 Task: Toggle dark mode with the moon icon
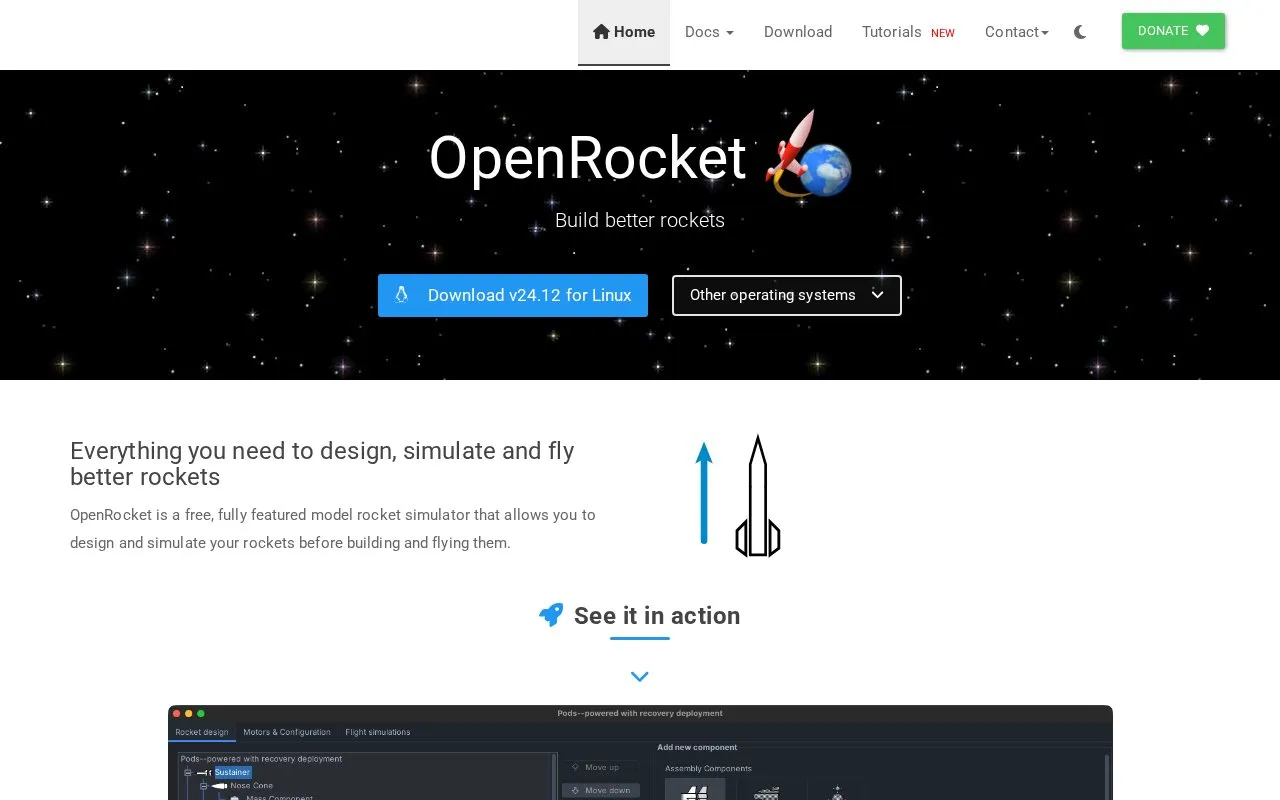1080,32
